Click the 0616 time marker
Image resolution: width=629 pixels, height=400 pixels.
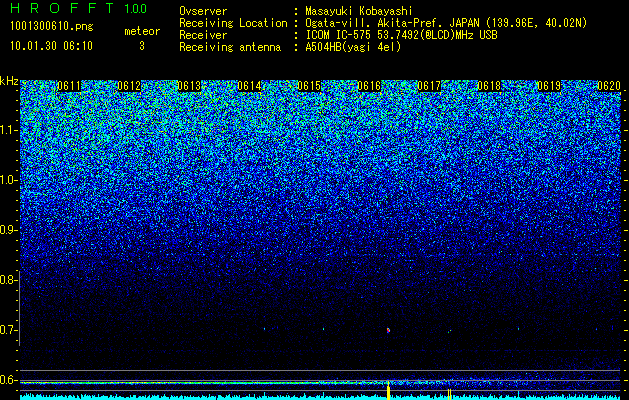(369, 86)
